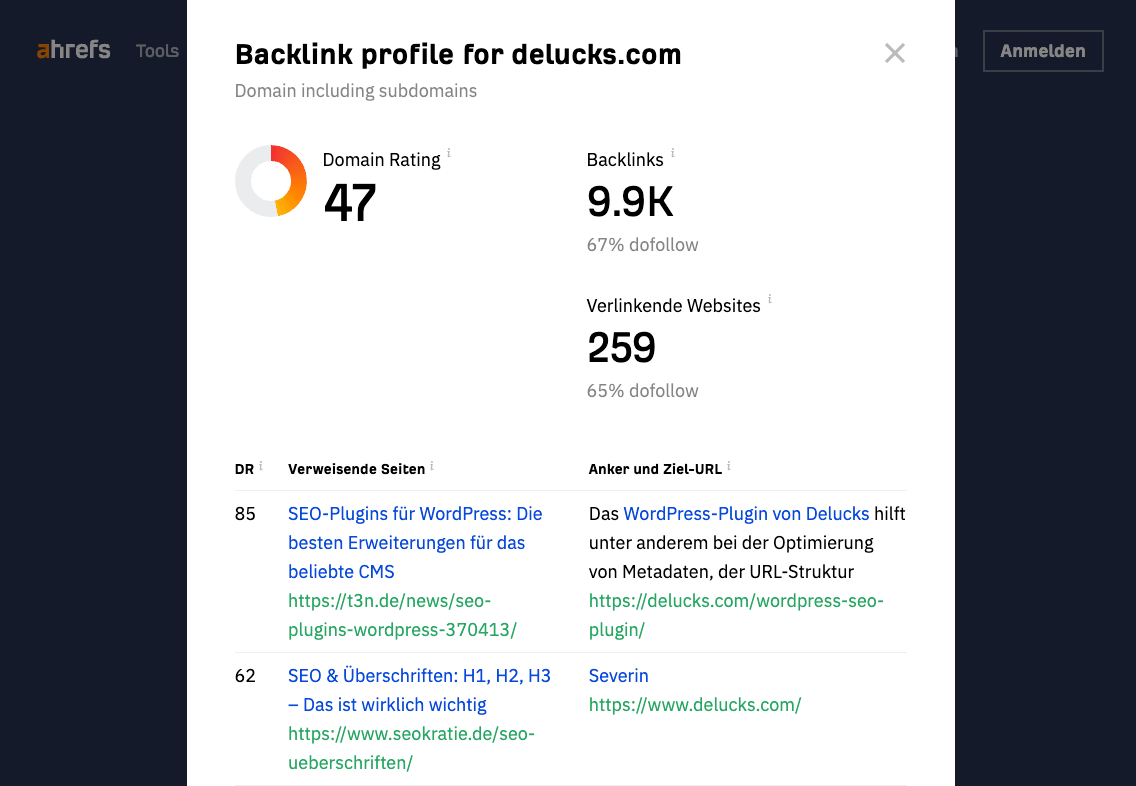Click the Verweisende Seiten column header
This screenshot has width=1136, height=786.
click(x=356, y=469)
